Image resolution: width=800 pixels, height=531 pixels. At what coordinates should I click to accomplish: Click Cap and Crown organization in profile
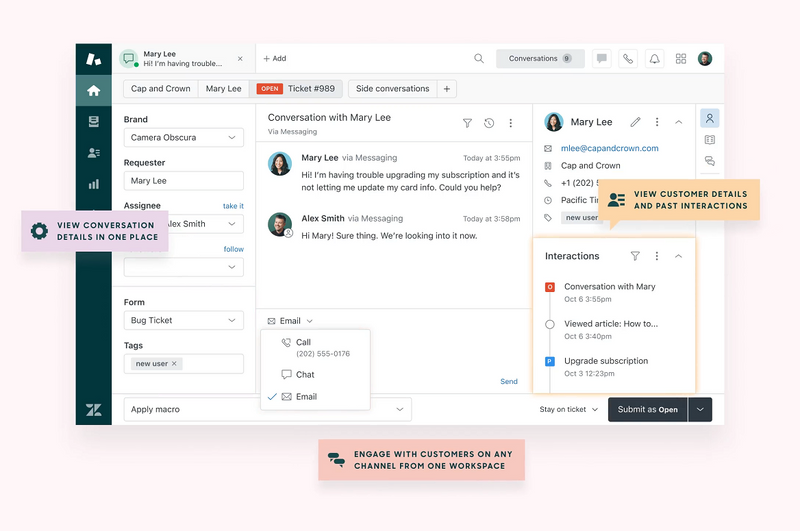[590, 166]
